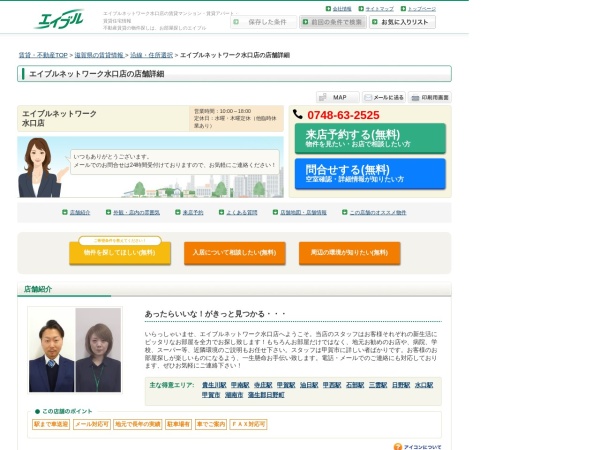Viewport: 600px width, 450px height.
Task: Click the 駐車場有 feature badge
Action: point(178,424)
